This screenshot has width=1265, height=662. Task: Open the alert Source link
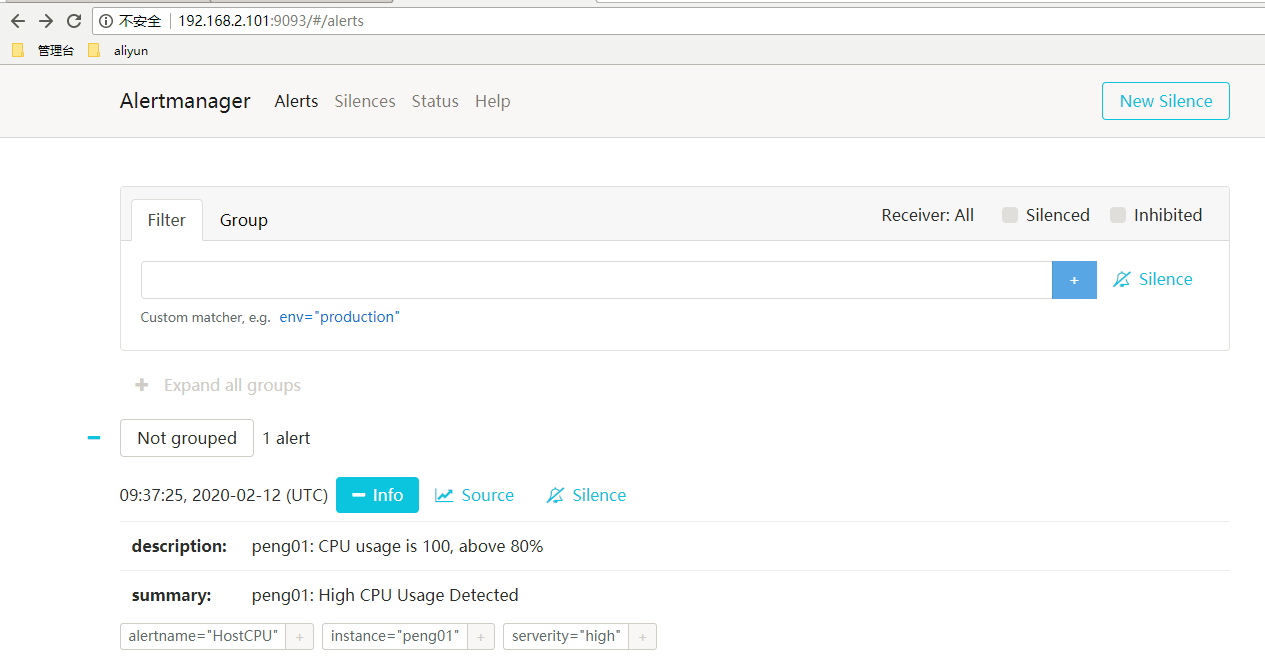pos(474,495)
